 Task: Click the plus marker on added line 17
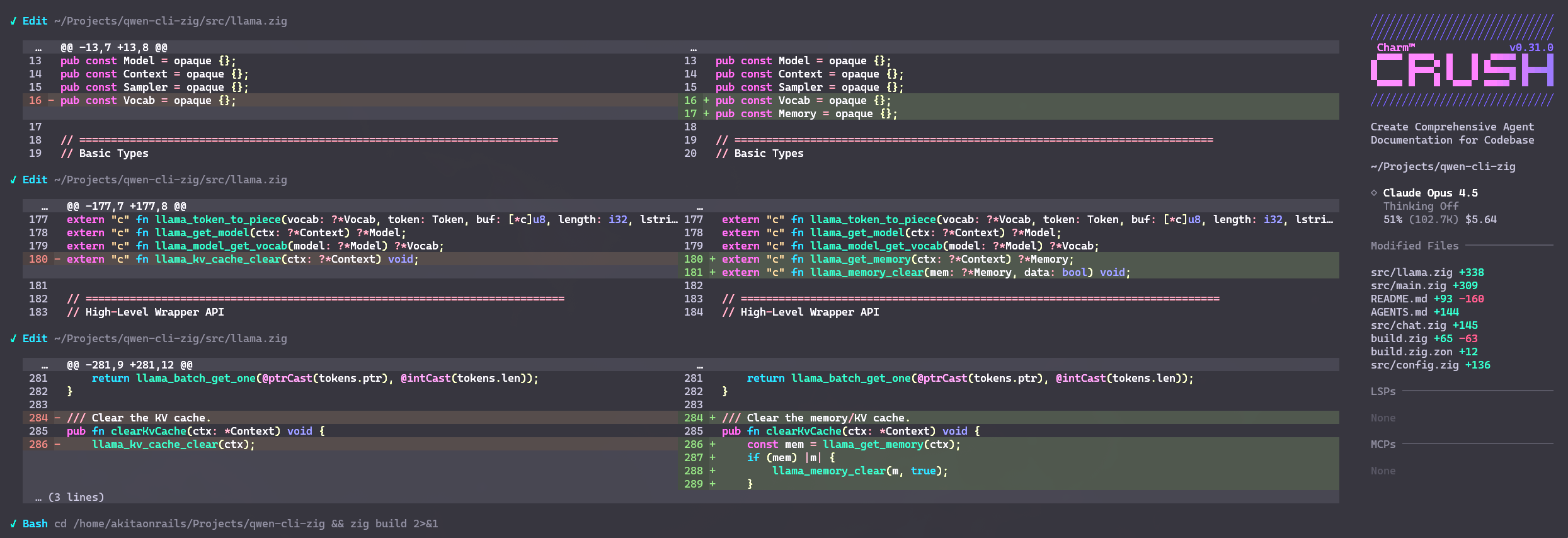706,113
